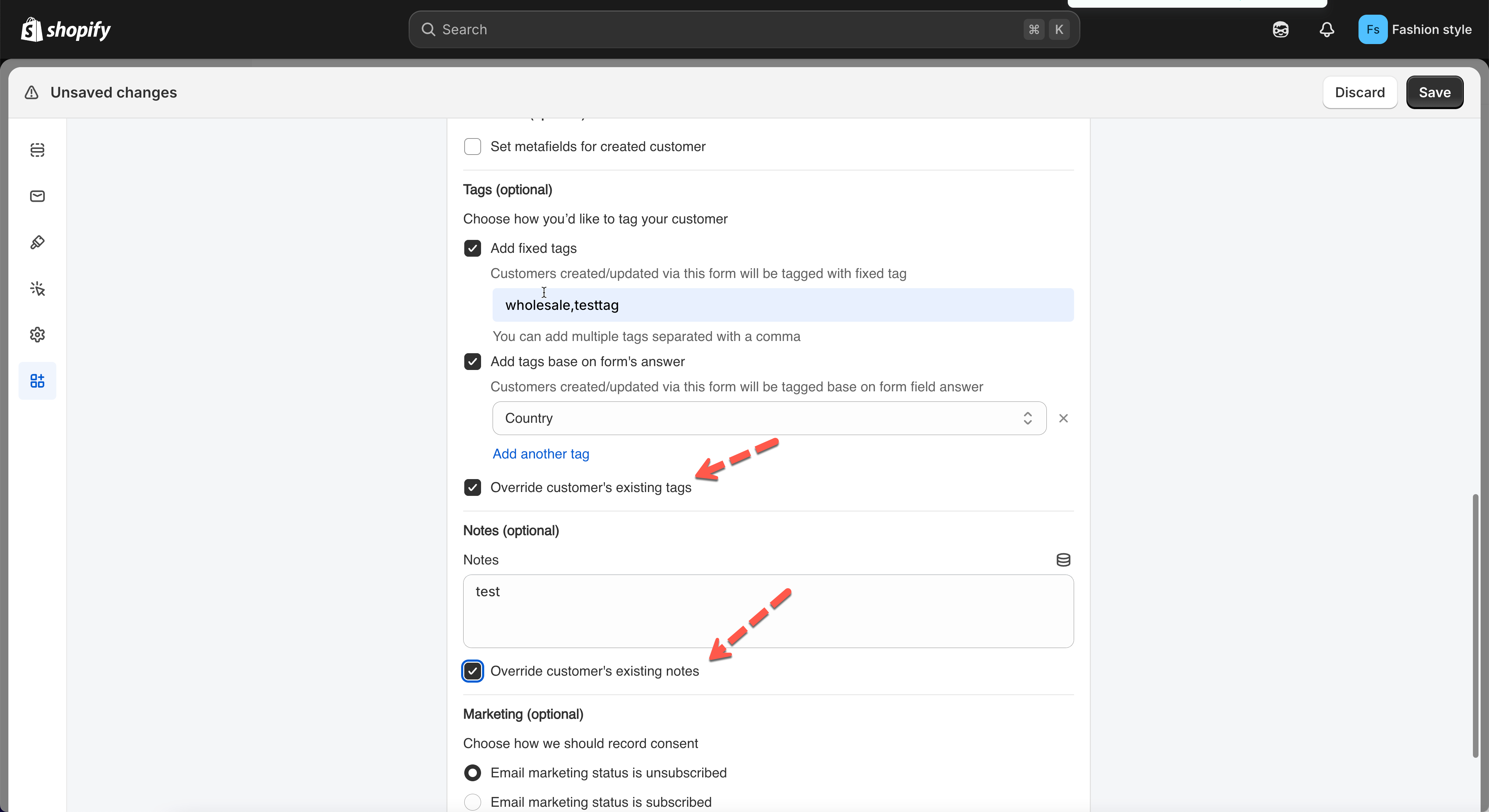Select Email marketing status is subscribed
The image size is (1489, 812).
pyautogui.click(x=472, y=802)
